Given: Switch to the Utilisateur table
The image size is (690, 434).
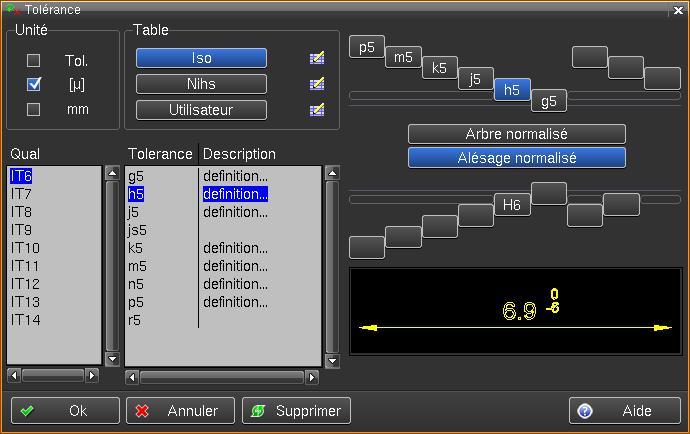Looking at the screenshot, I should [201, 109].
